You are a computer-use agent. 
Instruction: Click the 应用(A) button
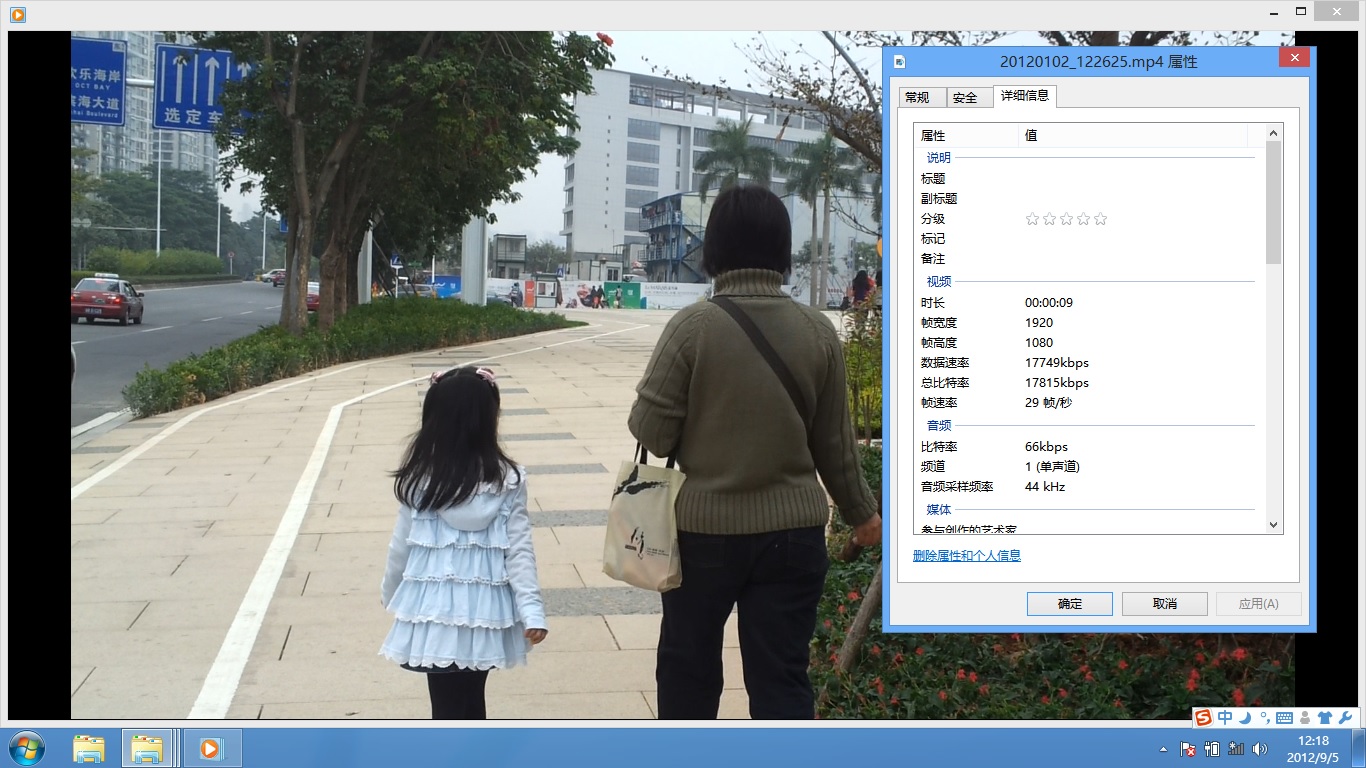coord(1259,604)
